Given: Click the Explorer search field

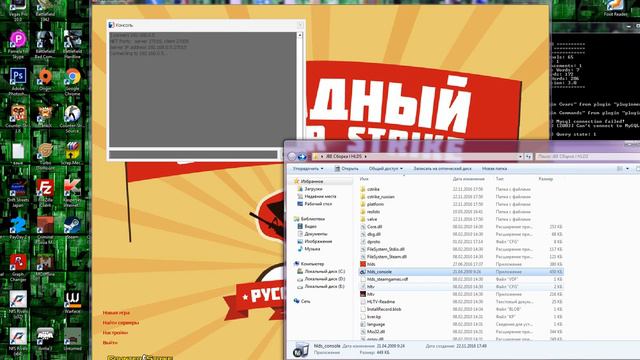Looking at the screenshot, I should [587, 156].
